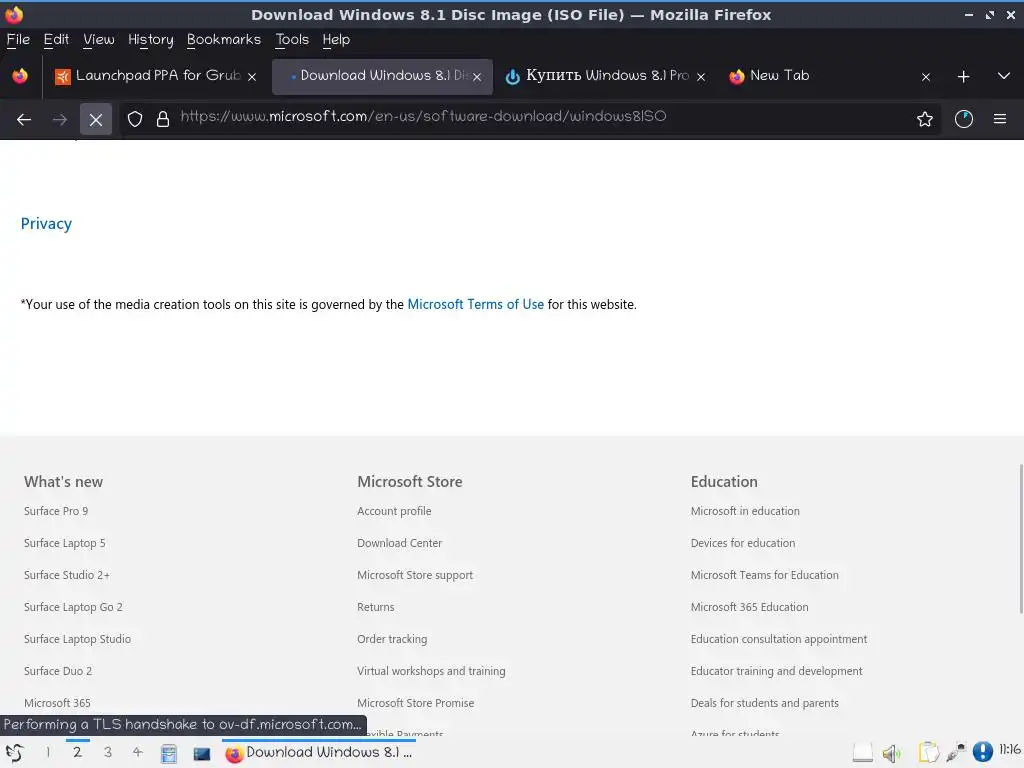This screenshot has height=768, width=1024.
Task: Open Deals for students and parents link
Action: tap(765, 703)
